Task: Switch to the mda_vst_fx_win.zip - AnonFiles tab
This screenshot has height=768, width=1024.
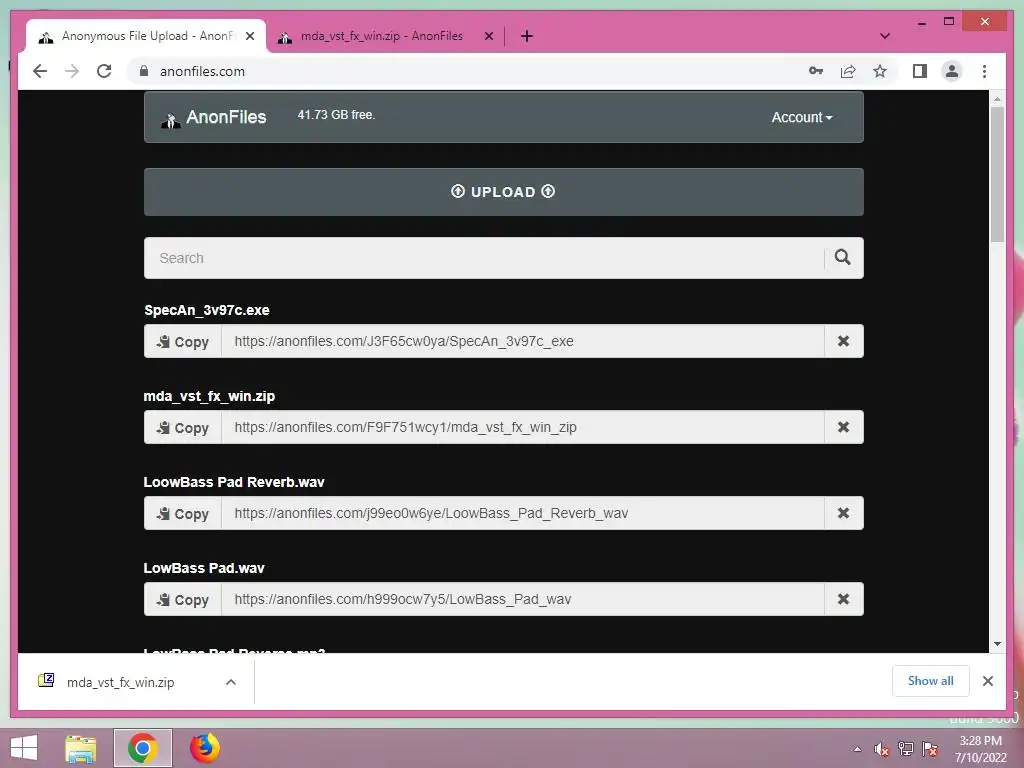Action: click(x=385, y=36)
